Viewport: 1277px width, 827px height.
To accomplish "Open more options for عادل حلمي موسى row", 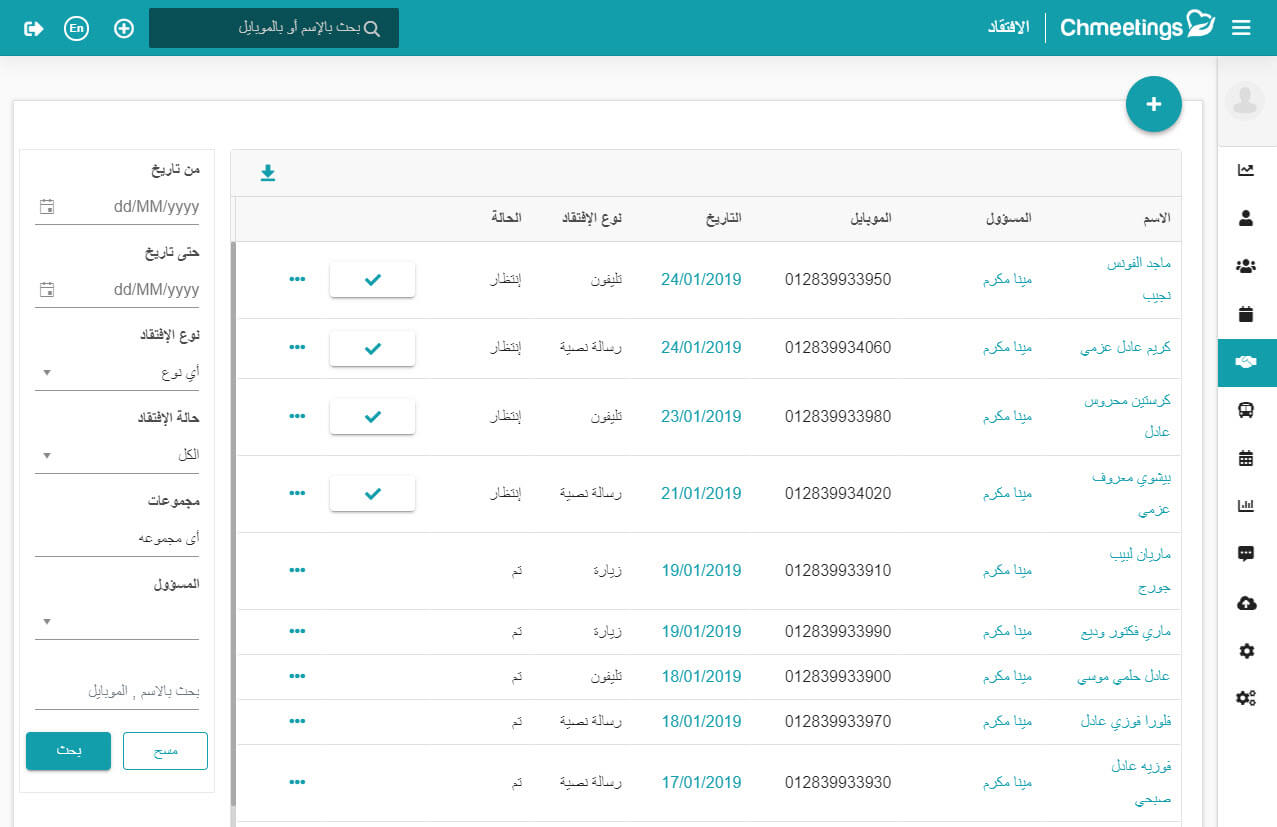I will tap(297, 676).
